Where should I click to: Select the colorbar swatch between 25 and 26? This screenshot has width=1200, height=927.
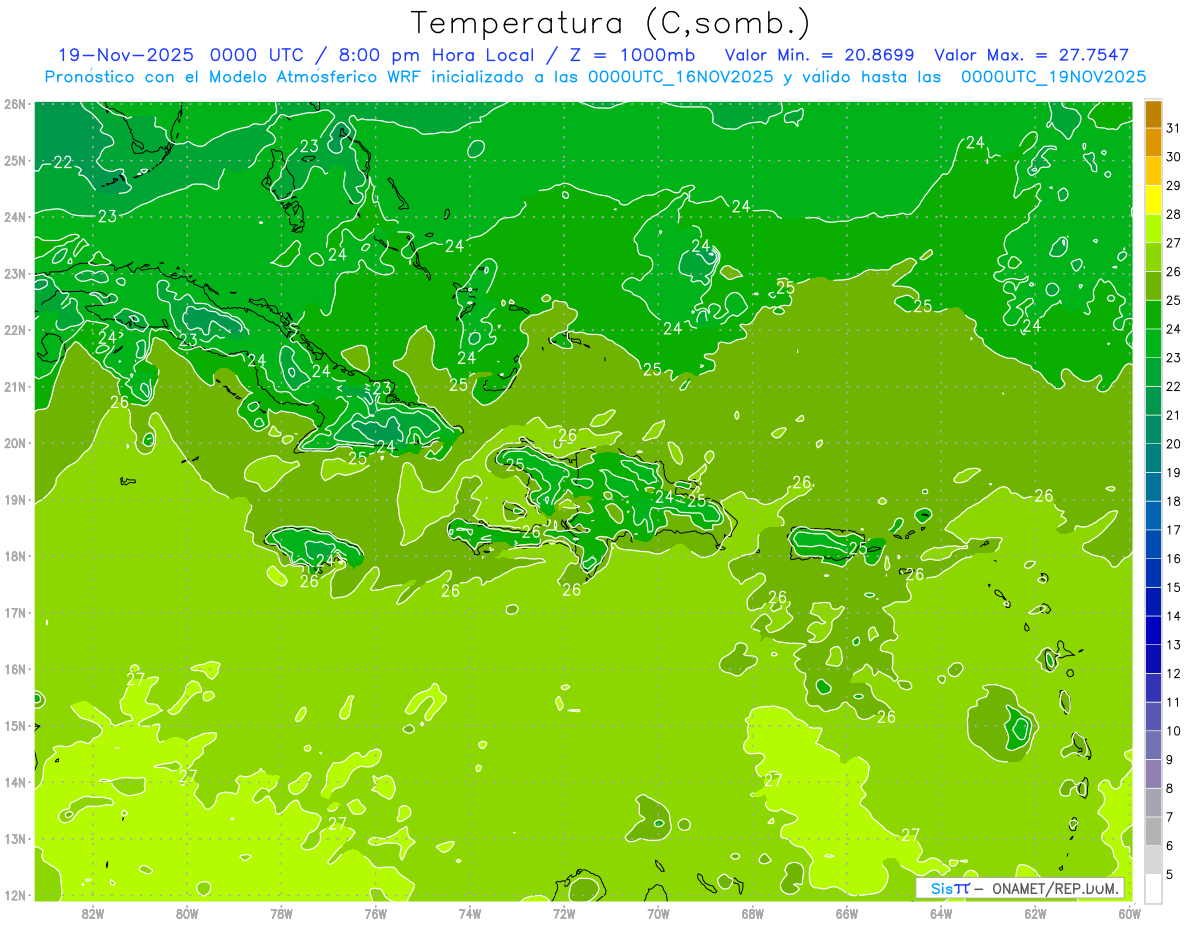1153,286
